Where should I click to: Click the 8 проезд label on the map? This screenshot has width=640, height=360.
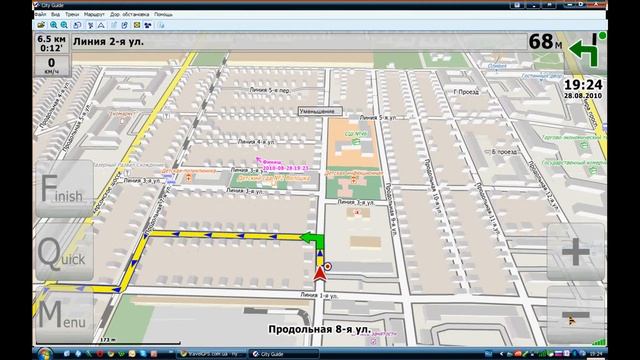point(504,152)
